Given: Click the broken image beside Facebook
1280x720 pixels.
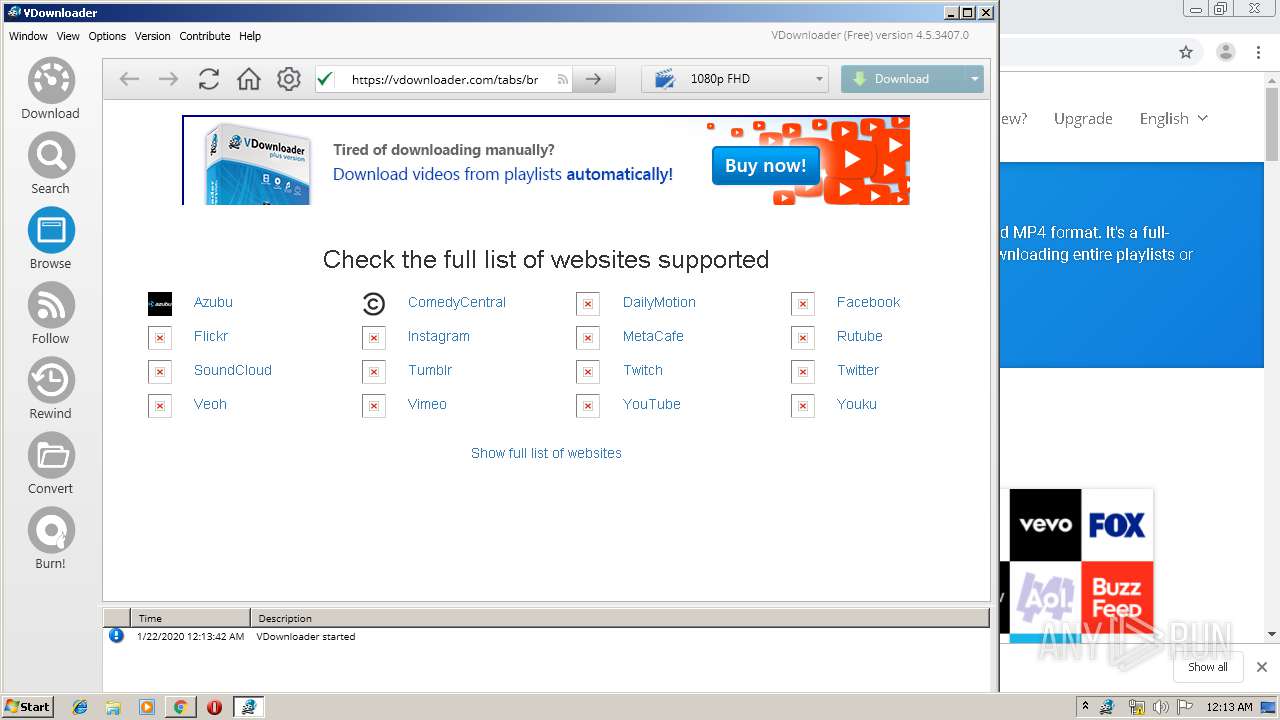Looking at the screenshot, I should (x=803, y=303).
